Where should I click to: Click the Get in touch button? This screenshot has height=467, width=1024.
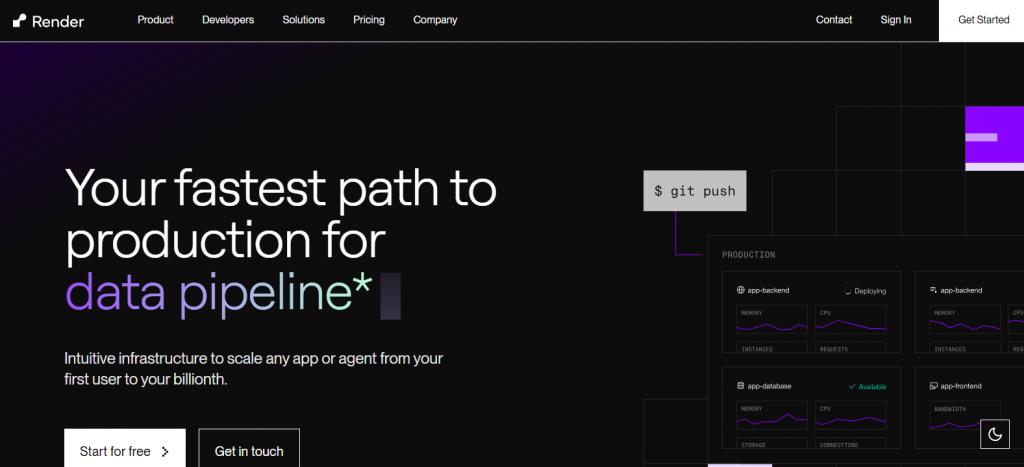[x=249, y=449]
